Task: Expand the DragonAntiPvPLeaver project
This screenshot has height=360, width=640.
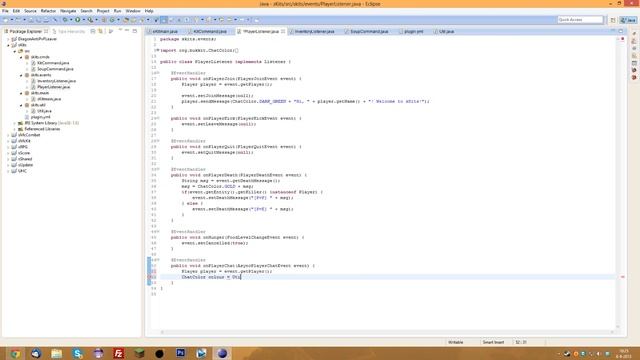Action: [x=8, y=39]
